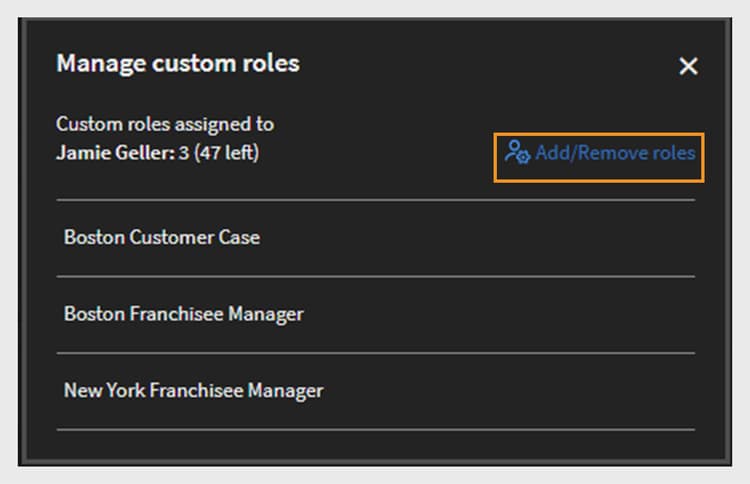Image resolution: width=750 pixels, height=484 pixels.
Task: Click the words "Add/Remove roles"
Action: [x=615, y=154]
